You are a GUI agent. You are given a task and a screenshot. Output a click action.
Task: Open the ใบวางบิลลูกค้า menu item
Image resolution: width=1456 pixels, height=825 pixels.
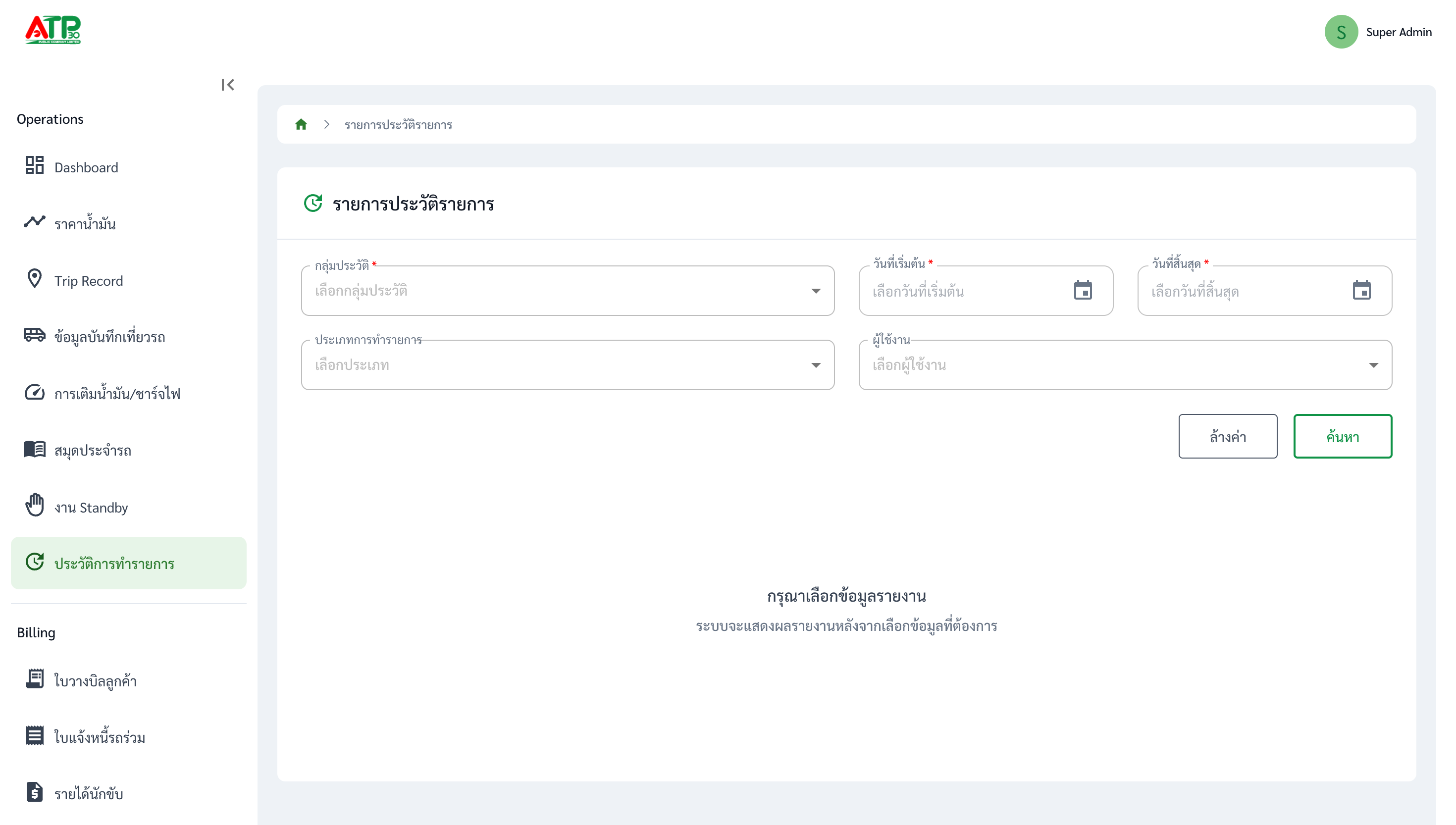(x=129, y=680)
